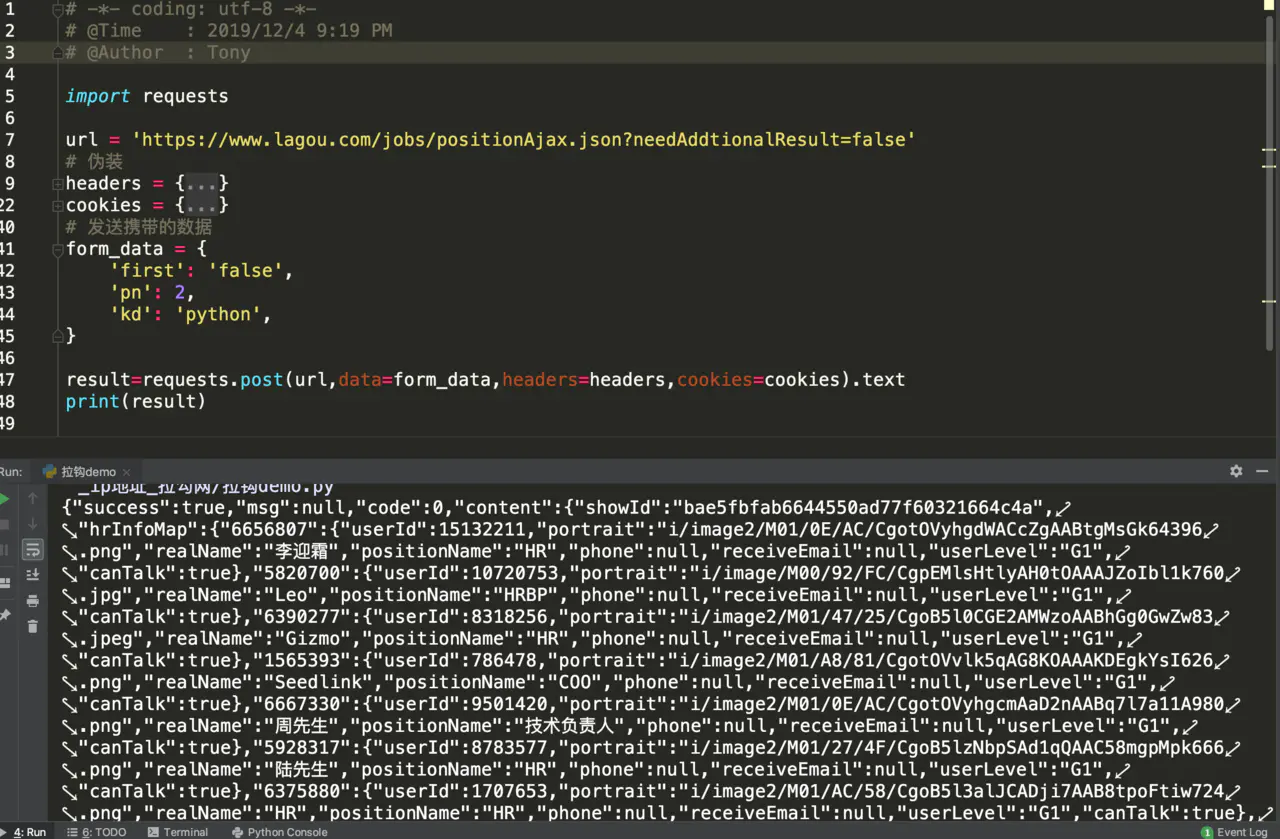Click the comment '# 发送携带的数据'
Image resolution: width=1280 pixels, height=839 pixels.
click(139, 227)
